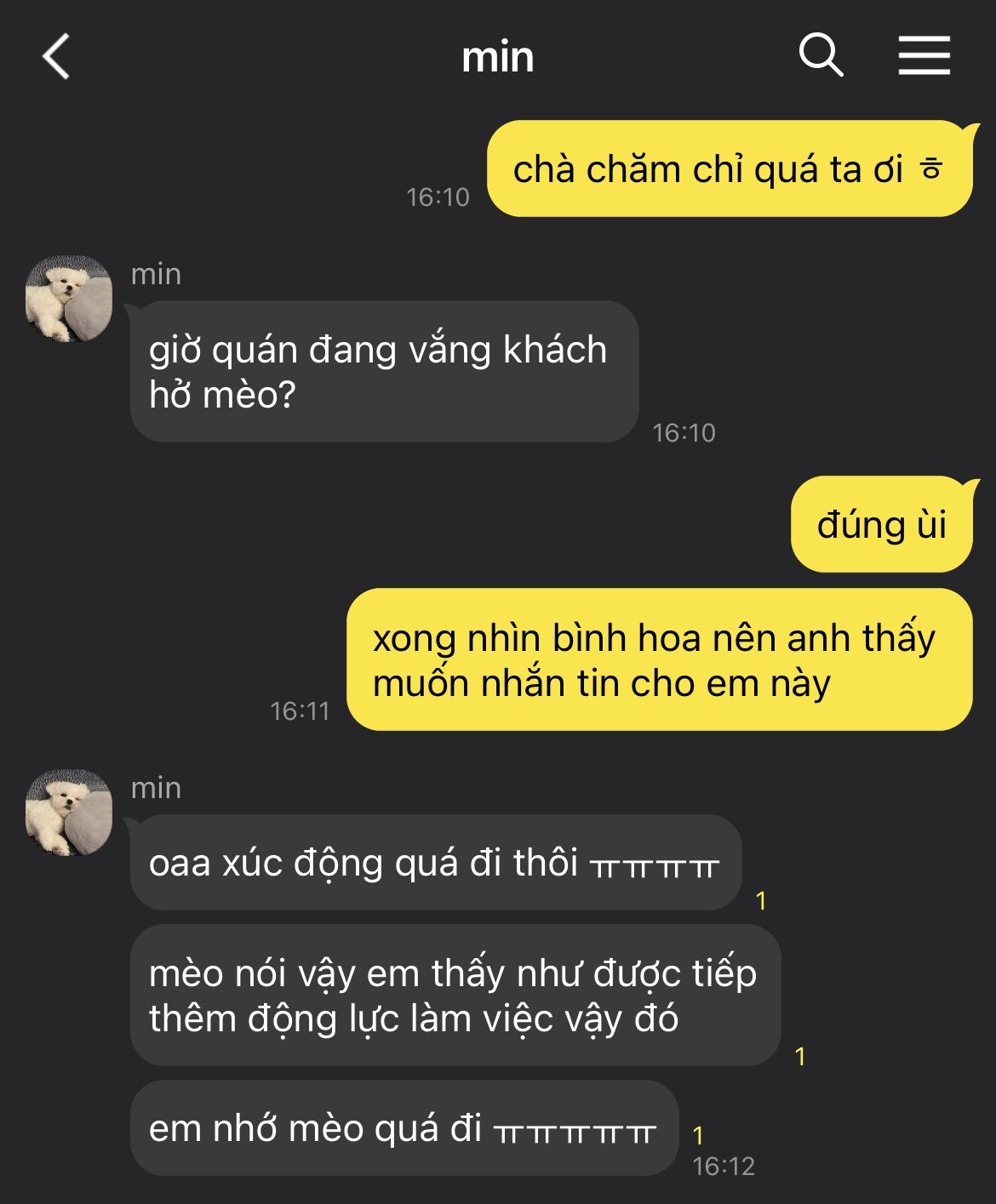
Task: Select the "xong nhìn bình hoa" yellow message
Action: pyautogui.click(x=660, y=659)
